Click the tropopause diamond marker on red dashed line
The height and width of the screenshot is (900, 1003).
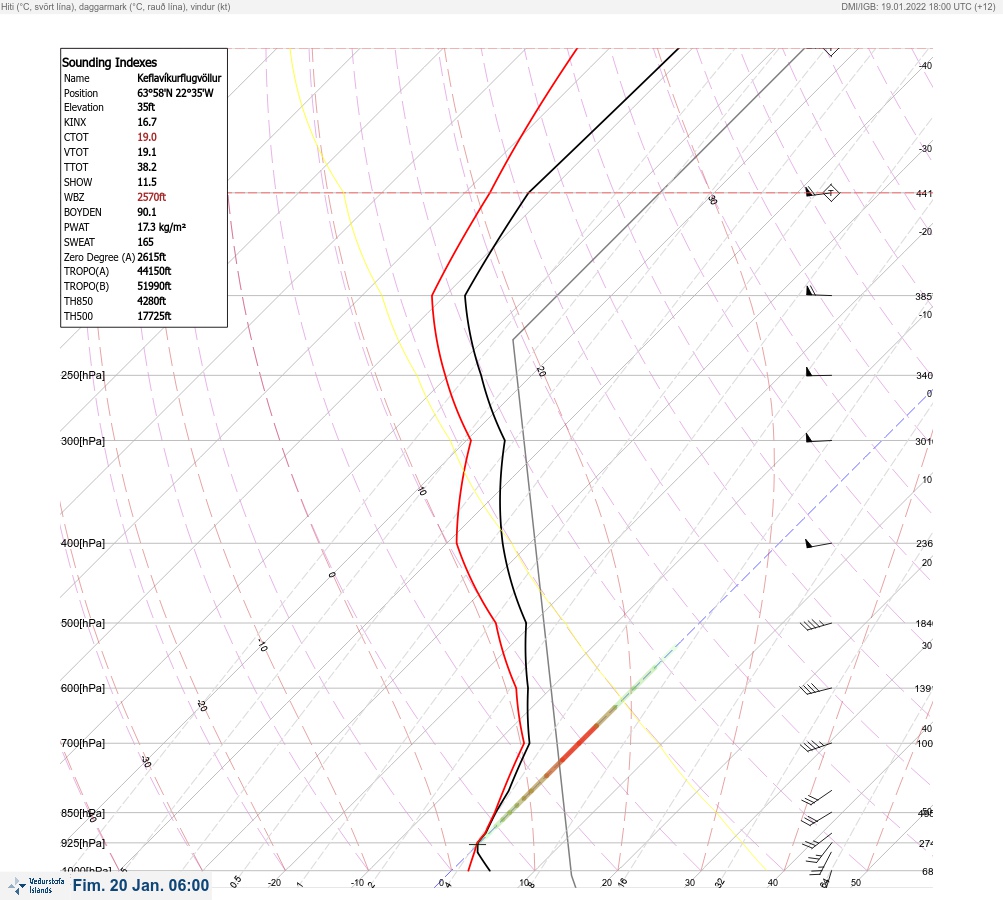tap(830, 193)
